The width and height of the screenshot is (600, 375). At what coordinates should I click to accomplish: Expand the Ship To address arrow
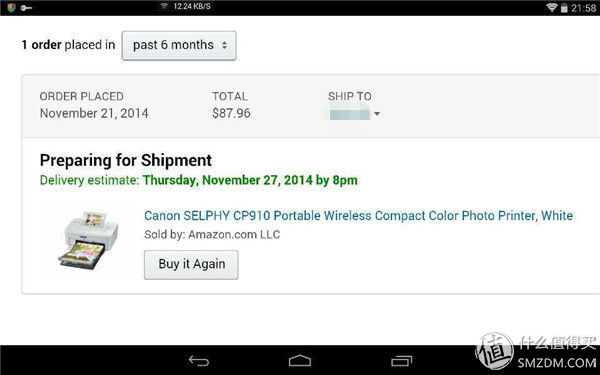(377, 114)
